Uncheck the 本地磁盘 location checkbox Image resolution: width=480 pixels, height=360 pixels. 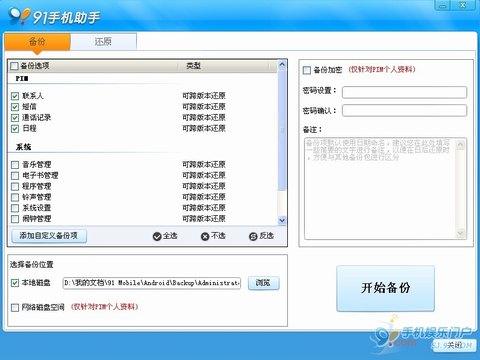(15, 283)
